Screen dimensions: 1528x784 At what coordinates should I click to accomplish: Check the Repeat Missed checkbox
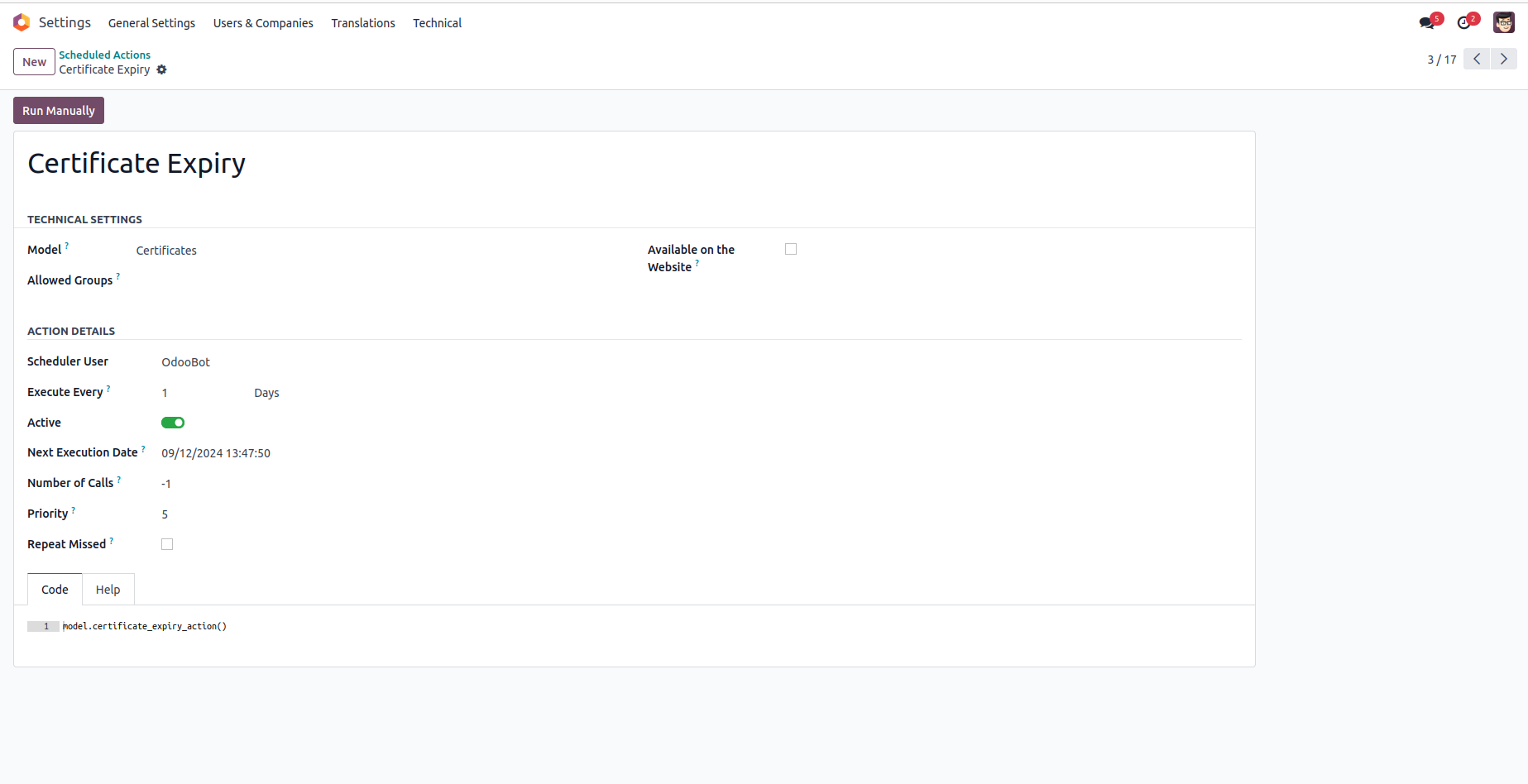click(x=167, y=544)
